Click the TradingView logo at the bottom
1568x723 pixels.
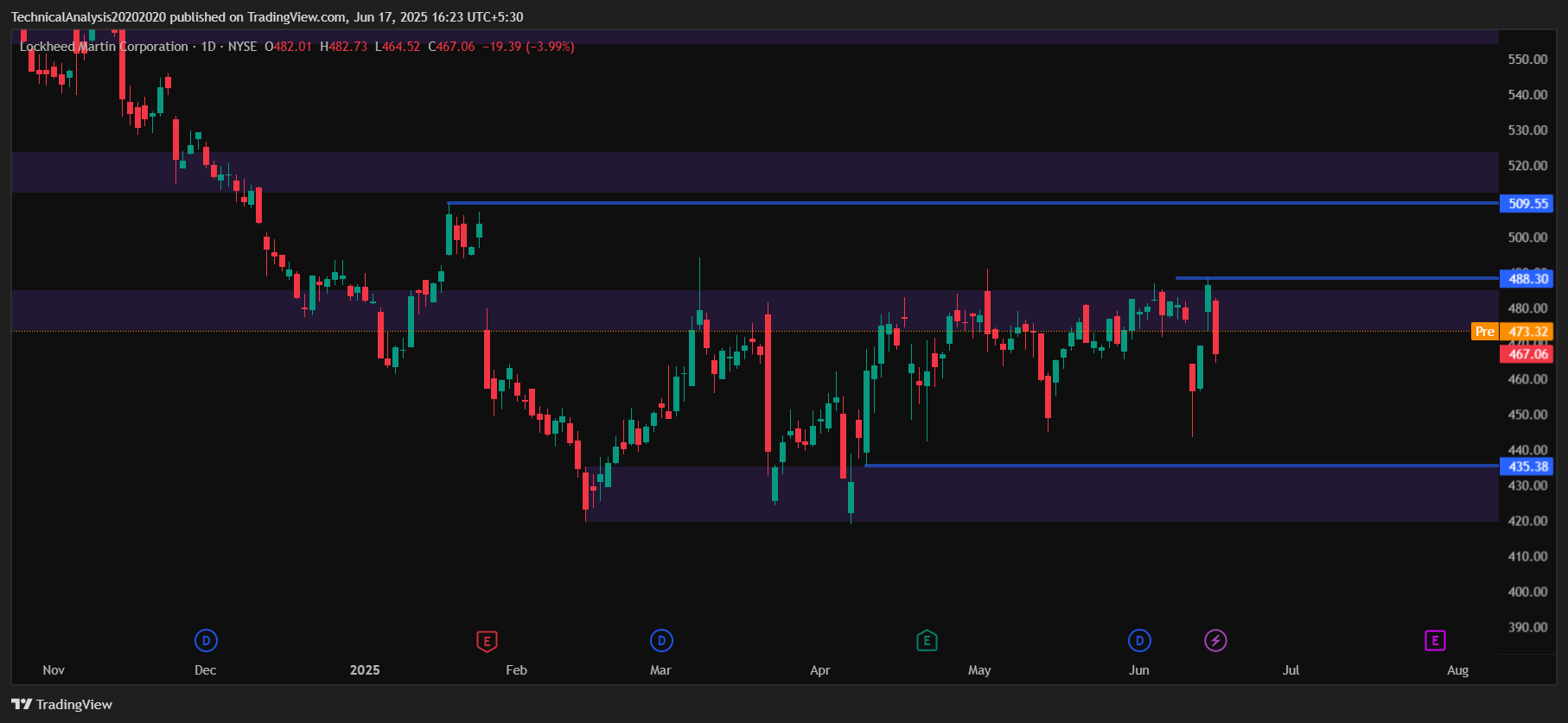point(62,704)
